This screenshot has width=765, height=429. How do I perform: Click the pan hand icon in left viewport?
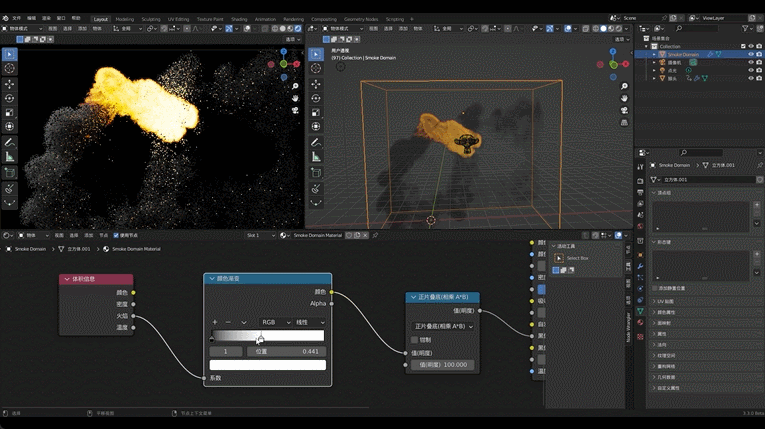(x=296, y=98)
